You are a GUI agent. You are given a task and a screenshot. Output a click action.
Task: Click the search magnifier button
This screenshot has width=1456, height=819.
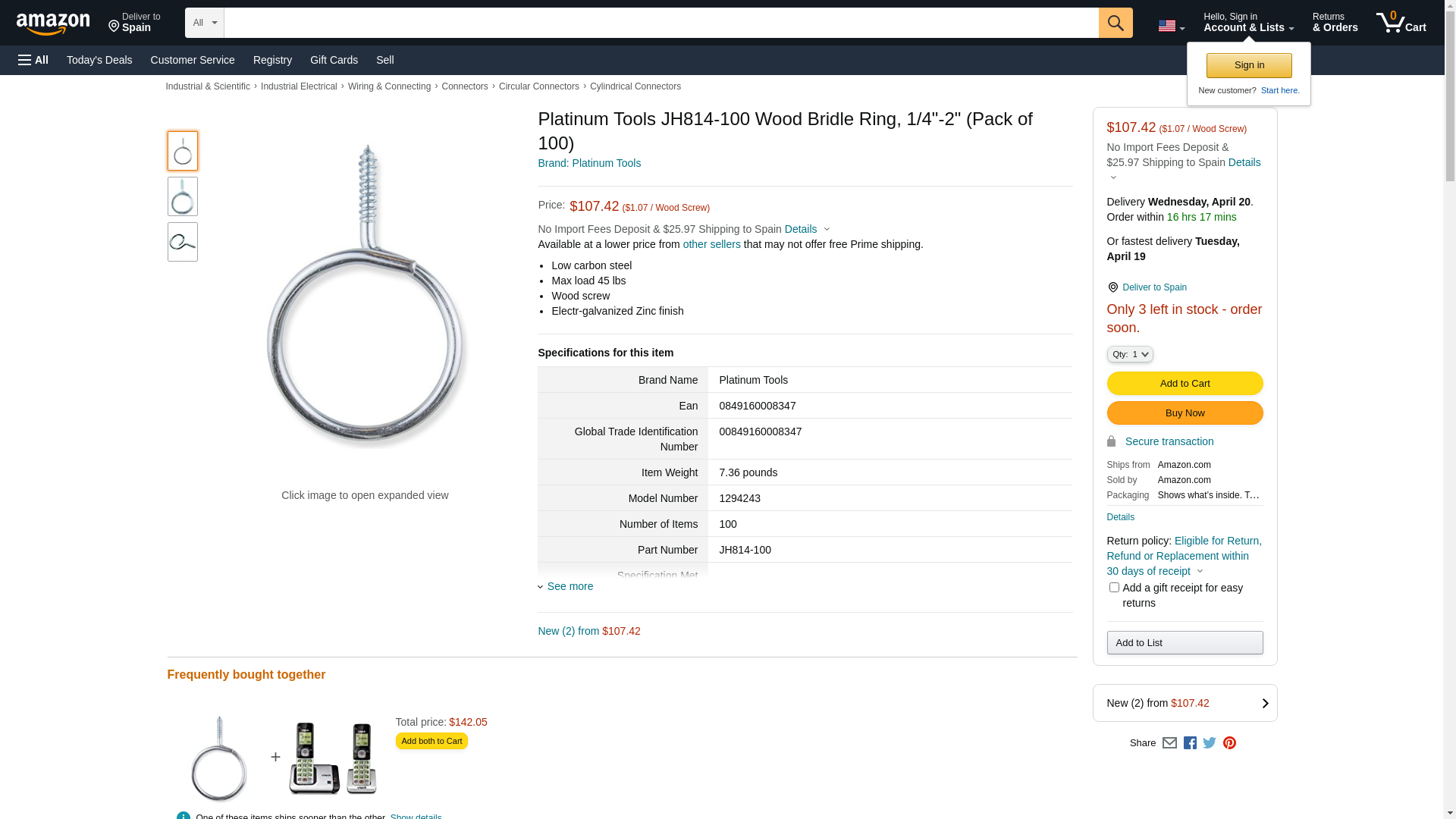click(1115, 23)
